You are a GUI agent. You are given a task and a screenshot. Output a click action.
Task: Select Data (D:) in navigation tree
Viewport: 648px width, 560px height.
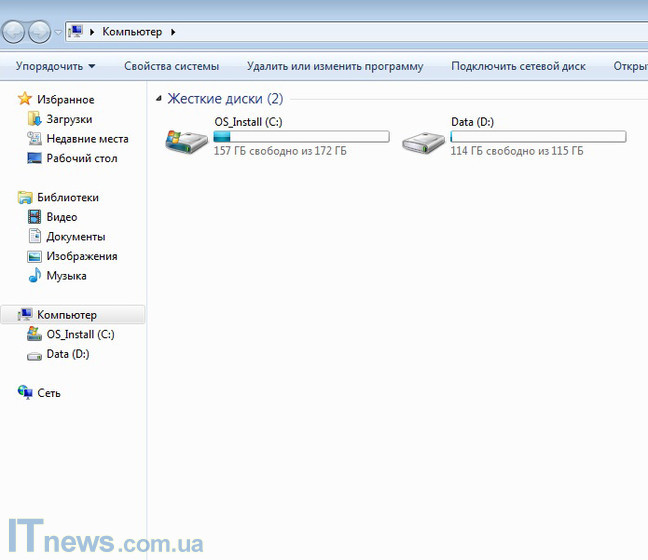click(x=67, y=354)
